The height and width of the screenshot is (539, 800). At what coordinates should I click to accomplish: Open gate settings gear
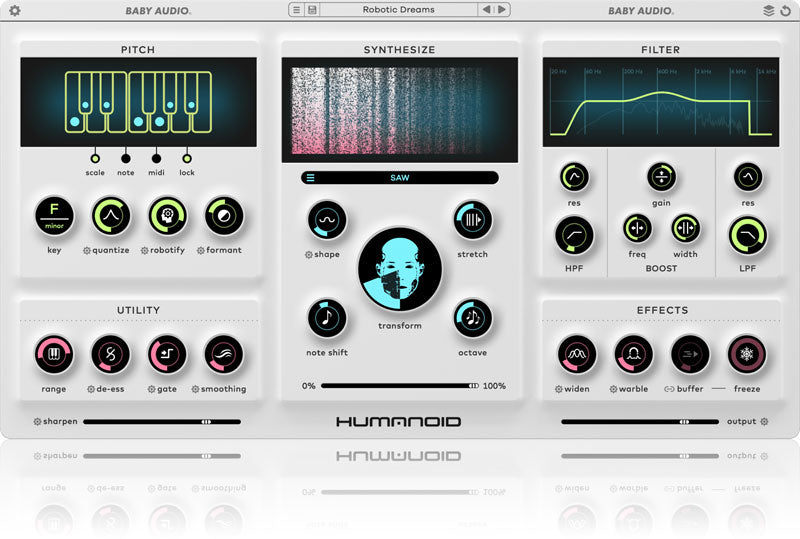tap(152, 389)
